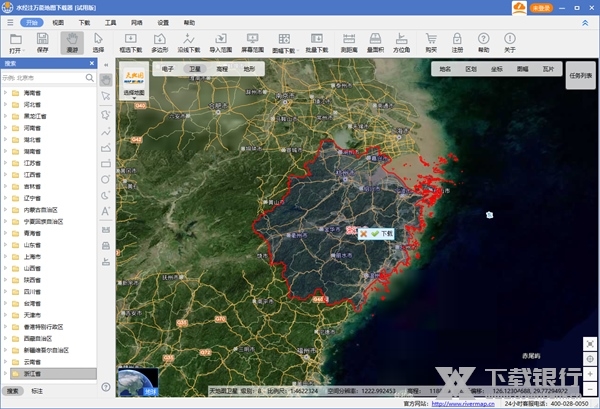
Task: Click the 测距离 measure distance tool
Action: [349, 41]
